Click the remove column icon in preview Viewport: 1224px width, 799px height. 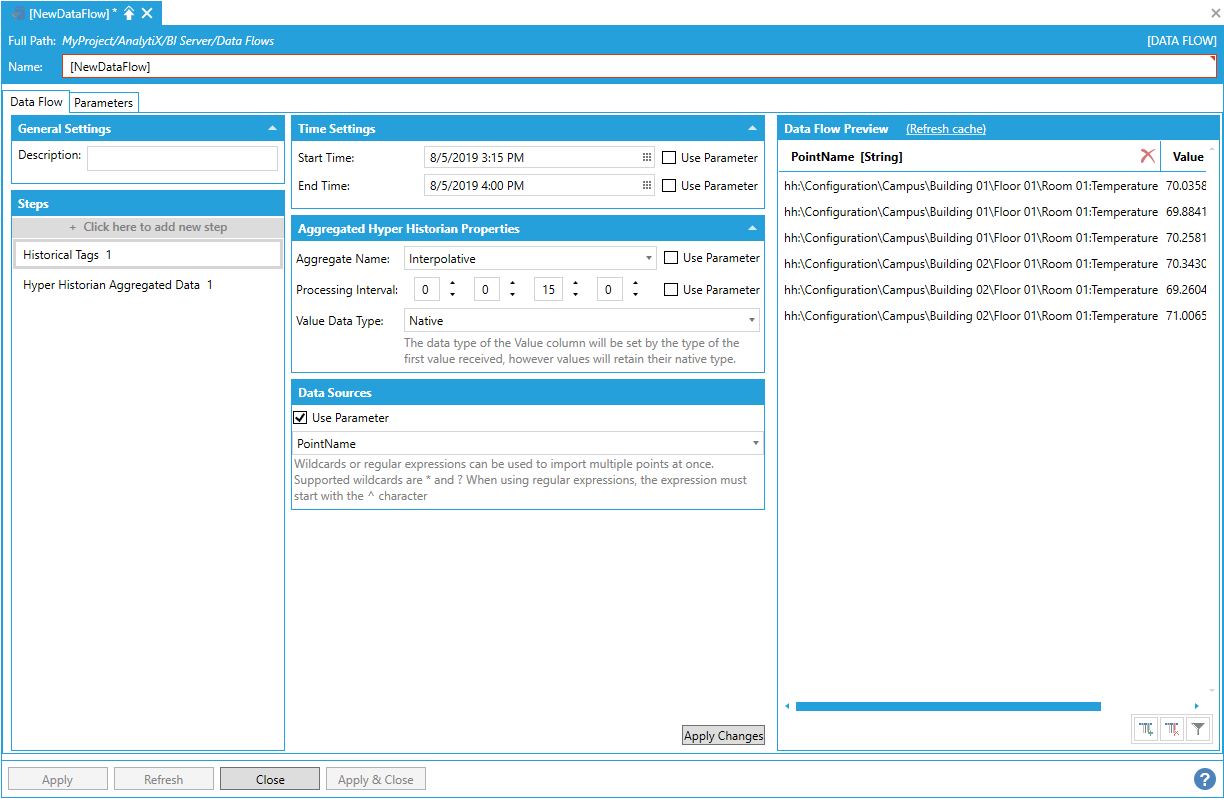(x=1172, y=730)
